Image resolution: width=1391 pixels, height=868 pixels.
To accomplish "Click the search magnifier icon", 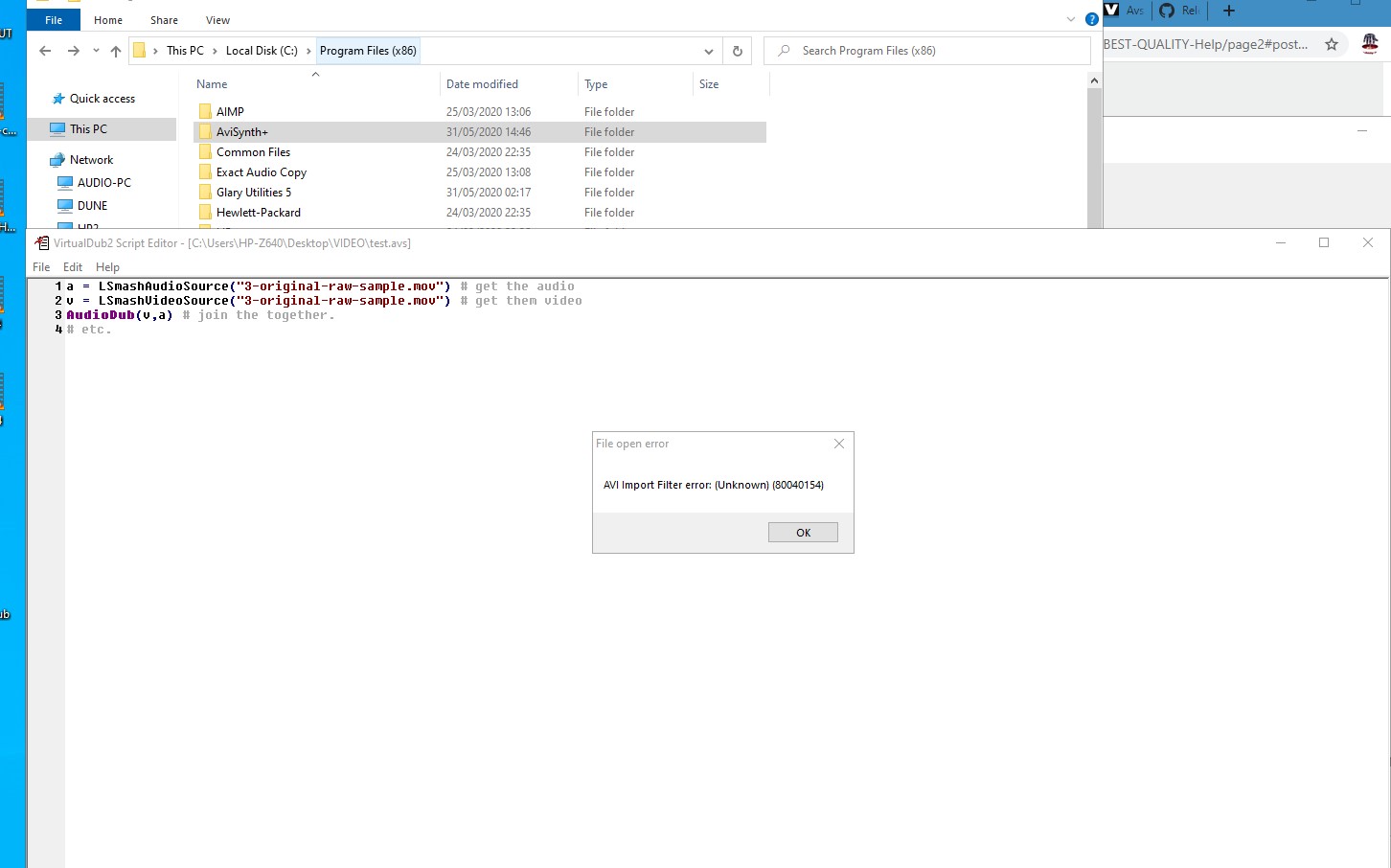I will (x=784, y=51).
